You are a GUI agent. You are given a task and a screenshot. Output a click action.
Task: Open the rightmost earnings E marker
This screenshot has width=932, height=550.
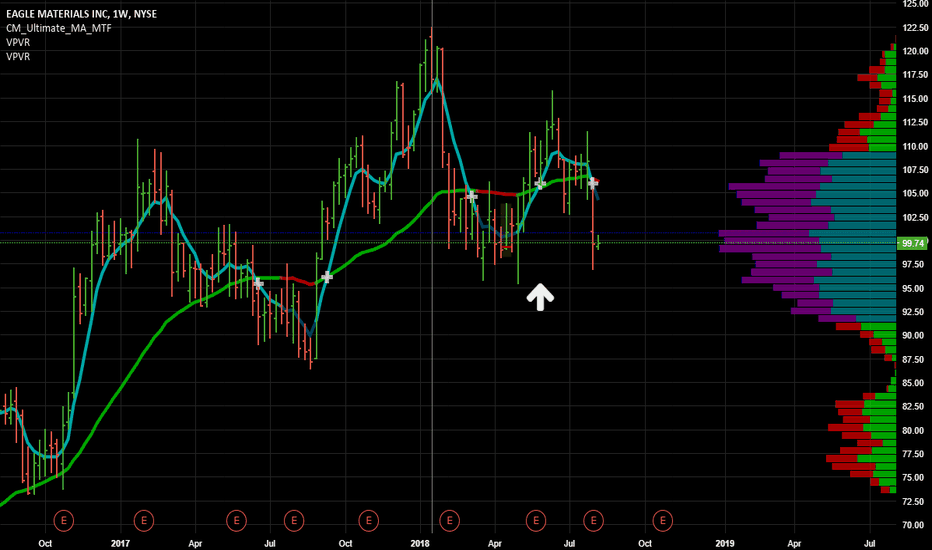tap(663, 521)
